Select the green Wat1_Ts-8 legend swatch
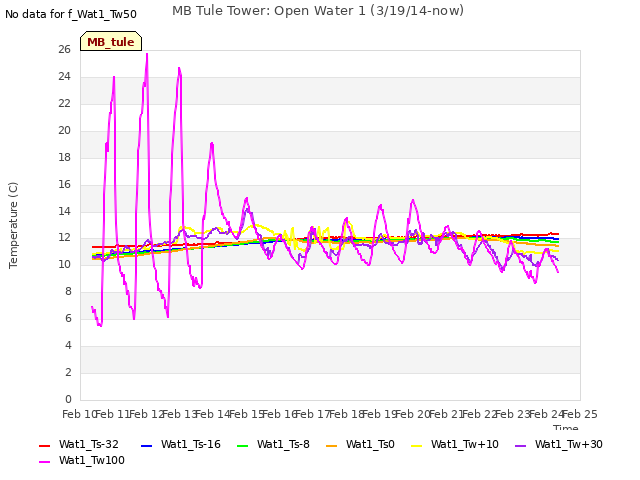 click(x=242, y=446)
